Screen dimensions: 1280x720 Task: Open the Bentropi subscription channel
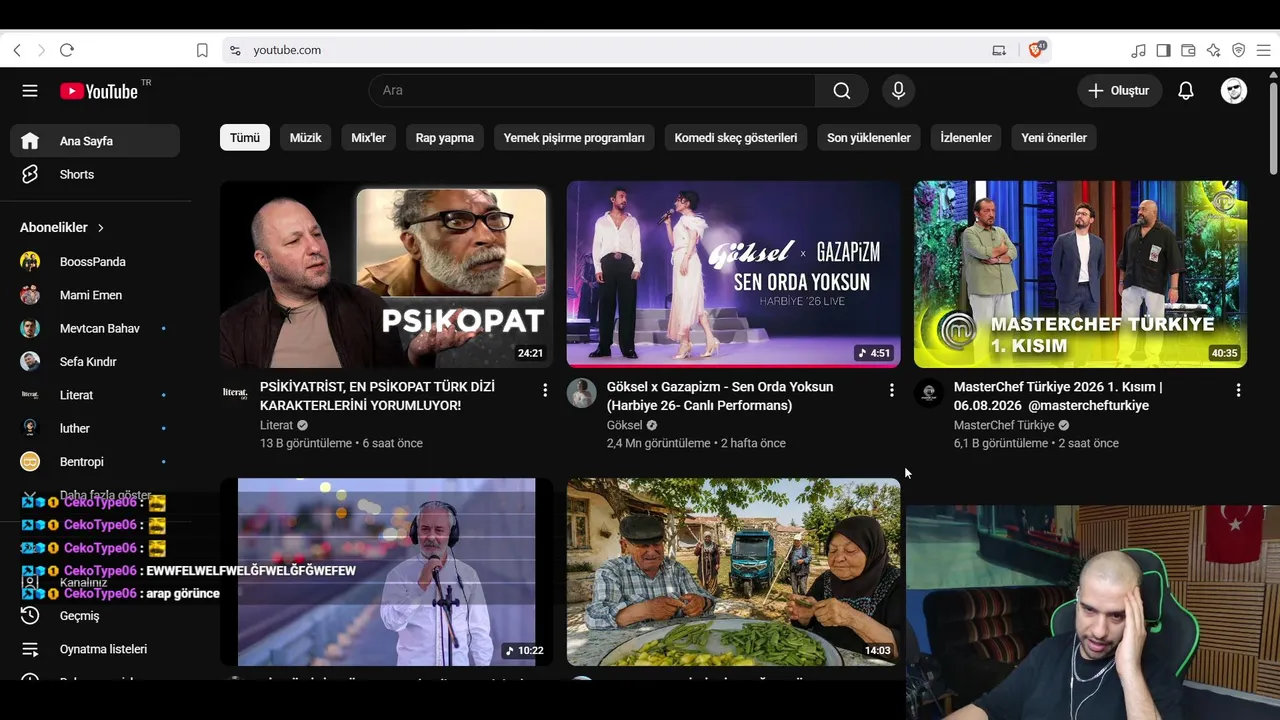click(x=95, y=462)
